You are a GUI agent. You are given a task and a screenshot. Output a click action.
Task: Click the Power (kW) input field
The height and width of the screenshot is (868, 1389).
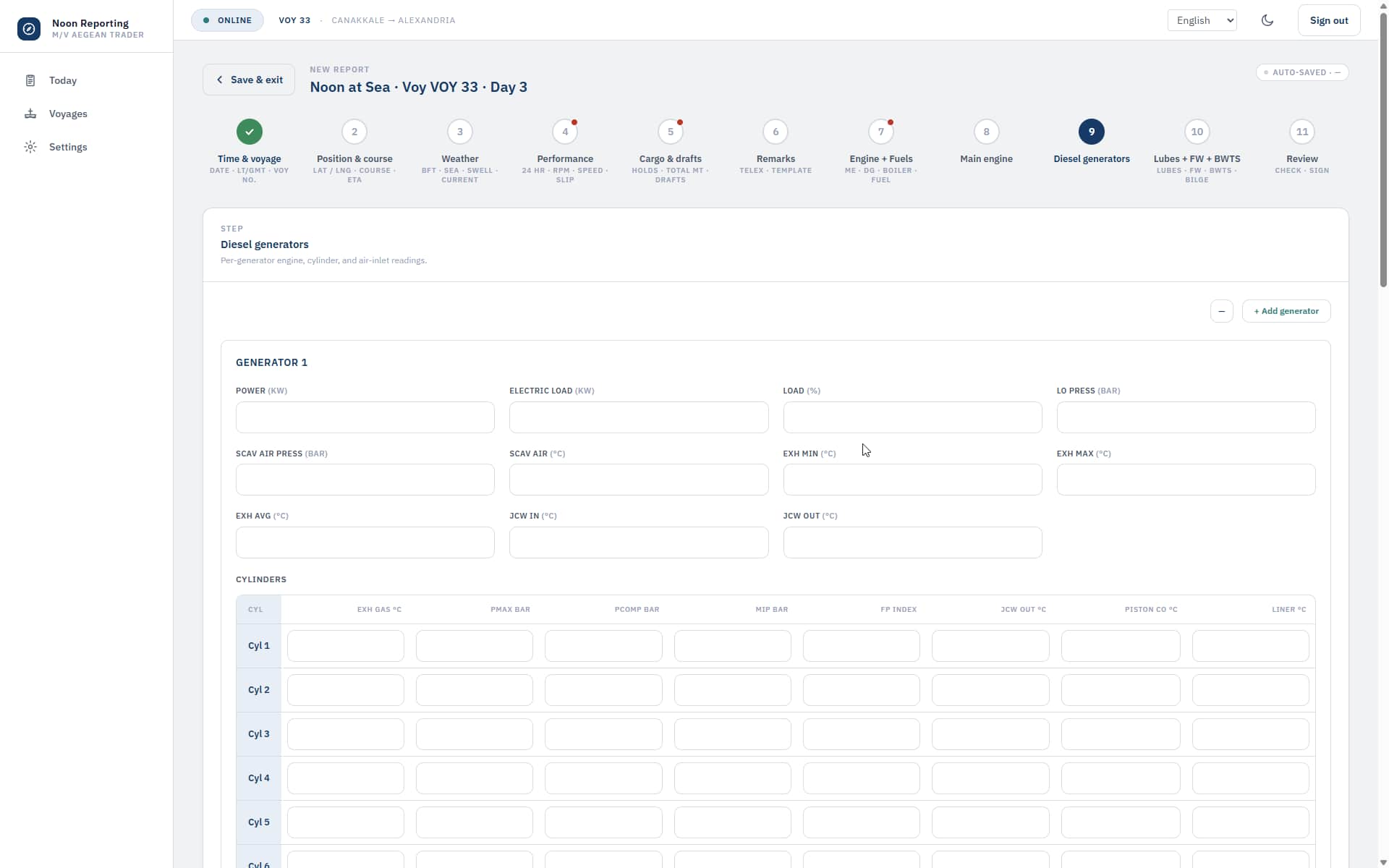coord(365,417)
